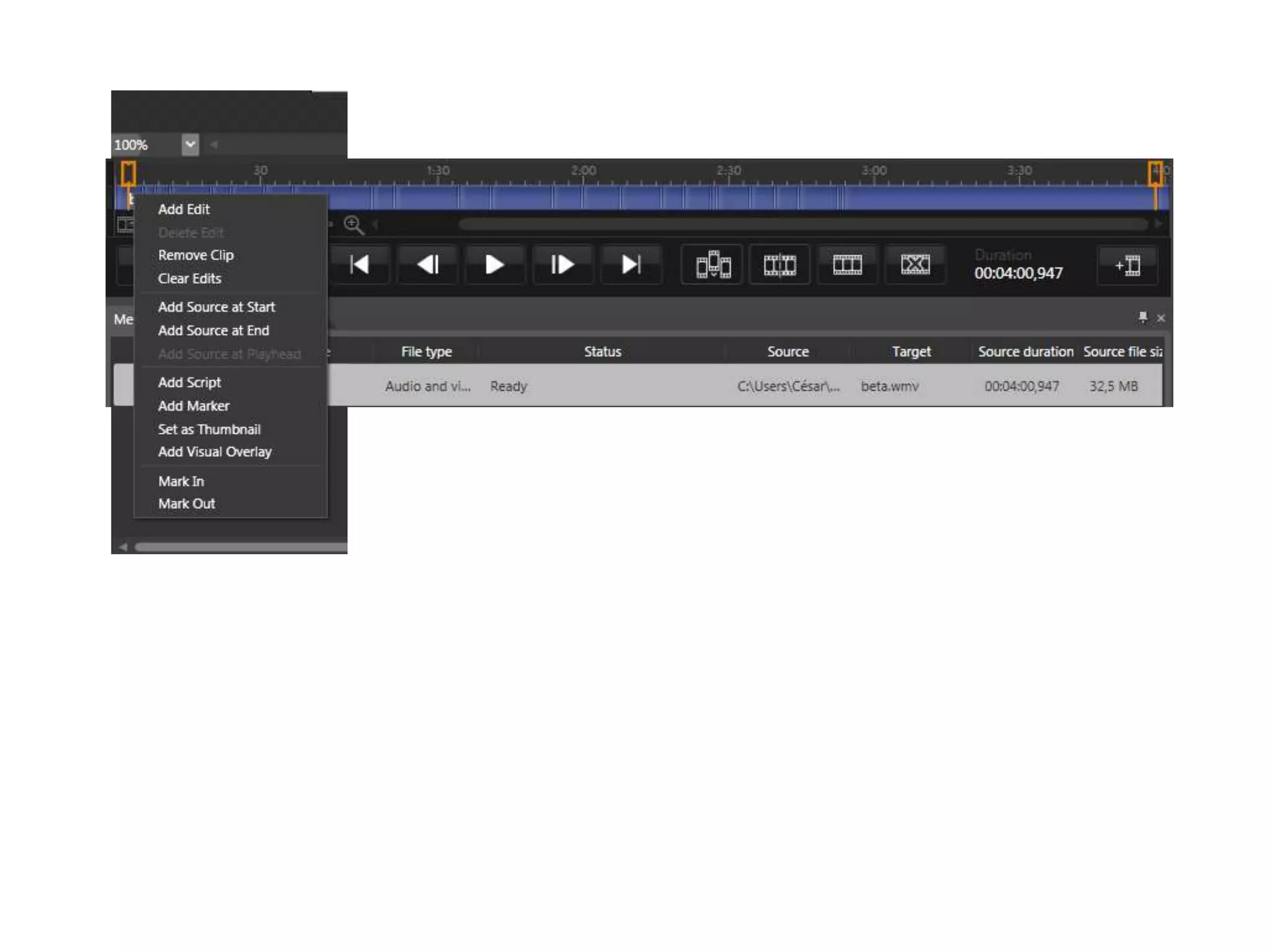Open the 100% zoom dropdown arrow
Viewport: 1270px width, 952px height.
(190, 144)
